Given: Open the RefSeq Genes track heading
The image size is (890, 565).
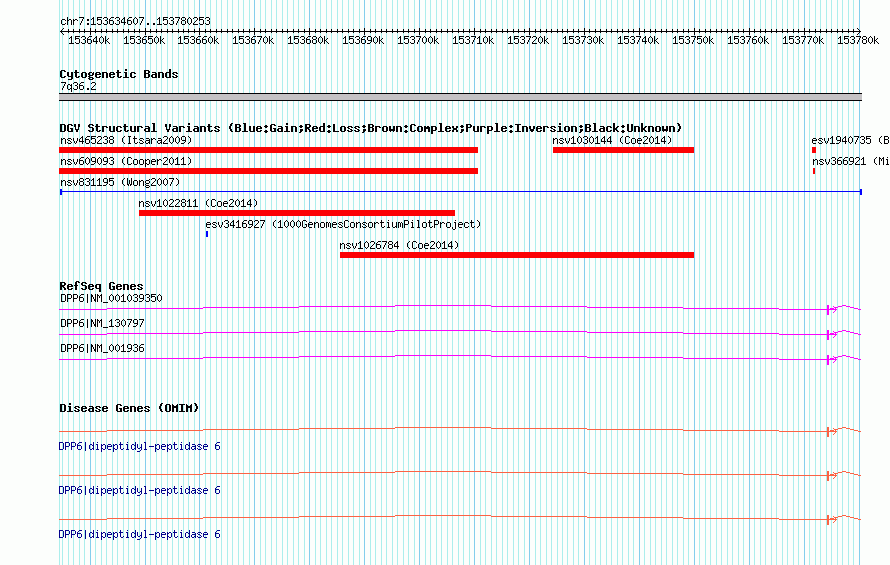Looking at the screenshot, I should click(102, 286).
